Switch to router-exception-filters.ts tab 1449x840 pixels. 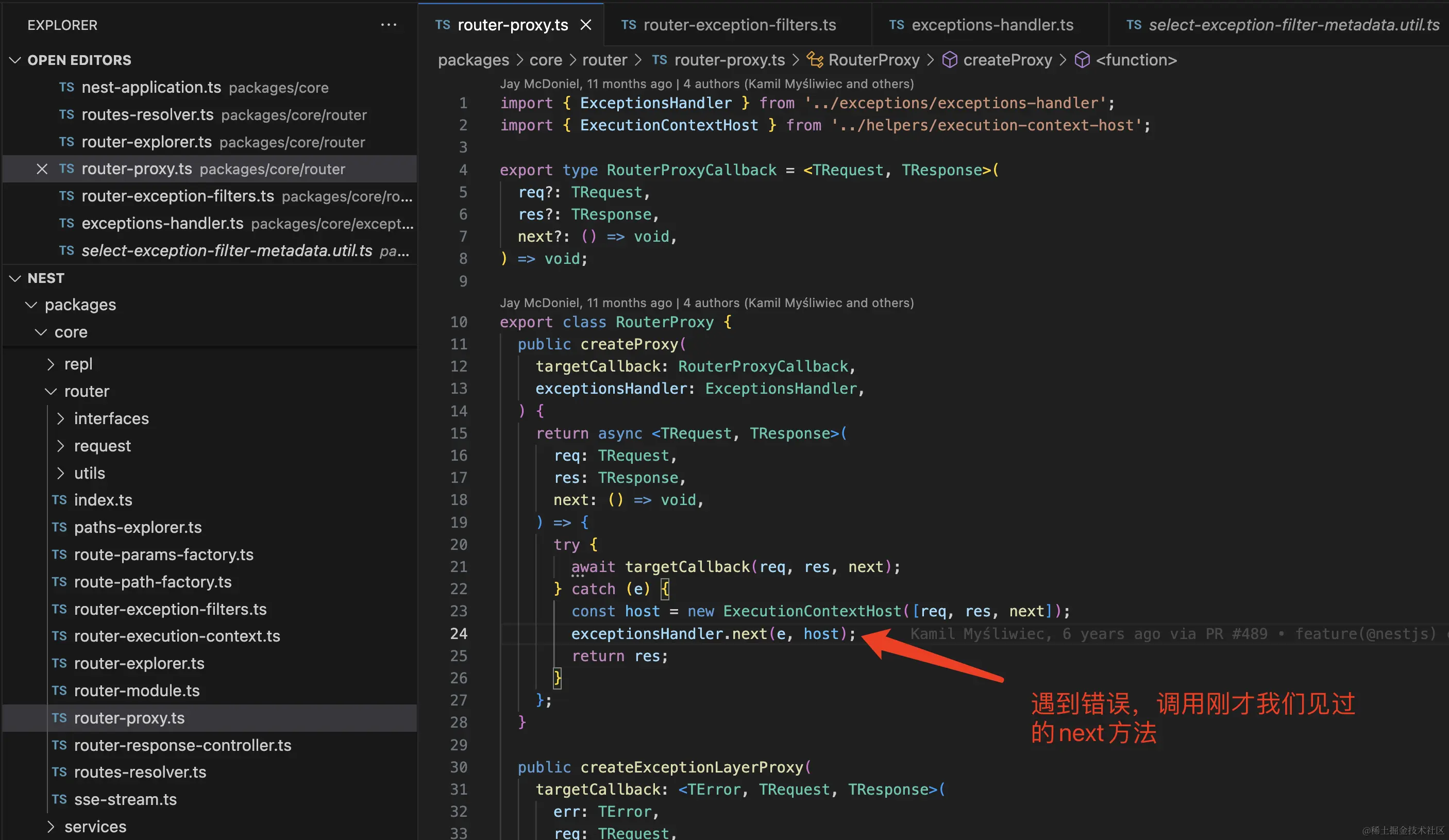point(739,25)
